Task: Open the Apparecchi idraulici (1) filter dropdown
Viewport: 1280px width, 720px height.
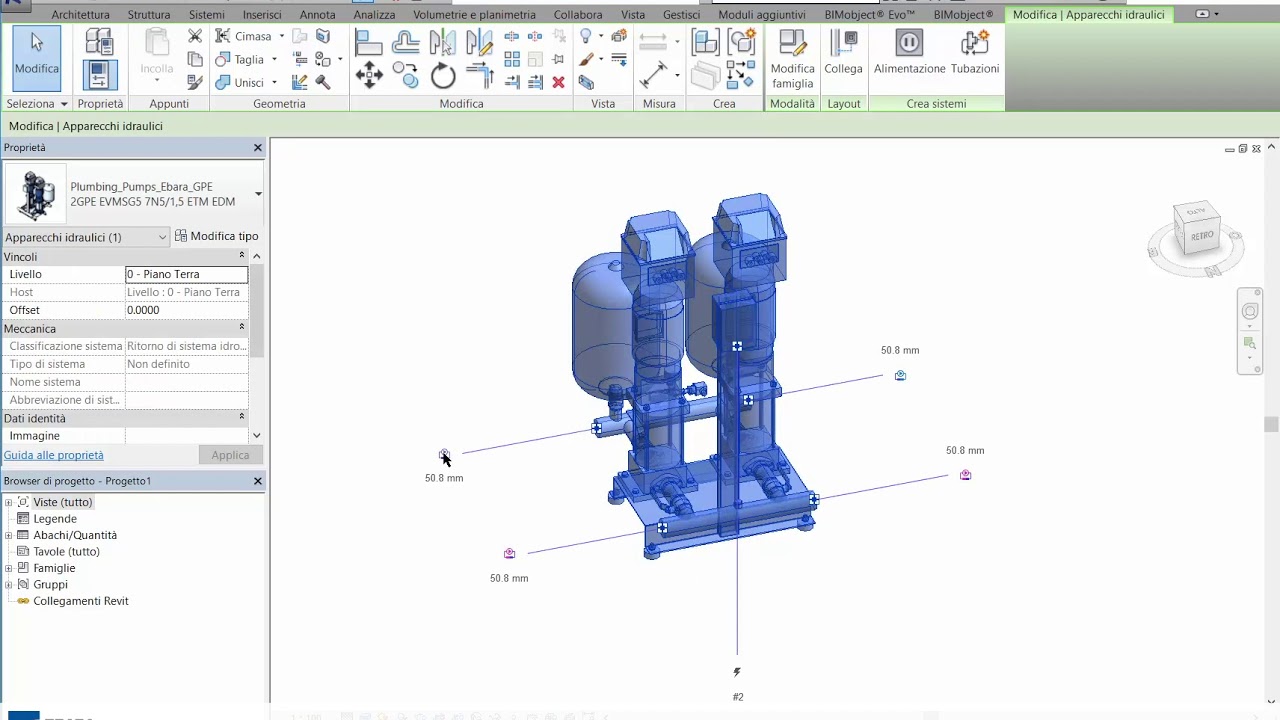Action: tap(162, 237)
